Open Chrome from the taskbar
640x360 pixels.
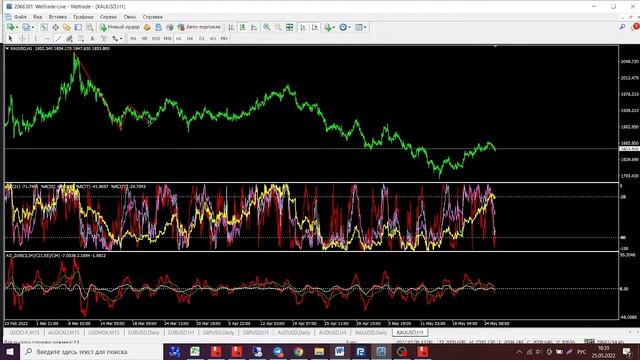[298, 351]
